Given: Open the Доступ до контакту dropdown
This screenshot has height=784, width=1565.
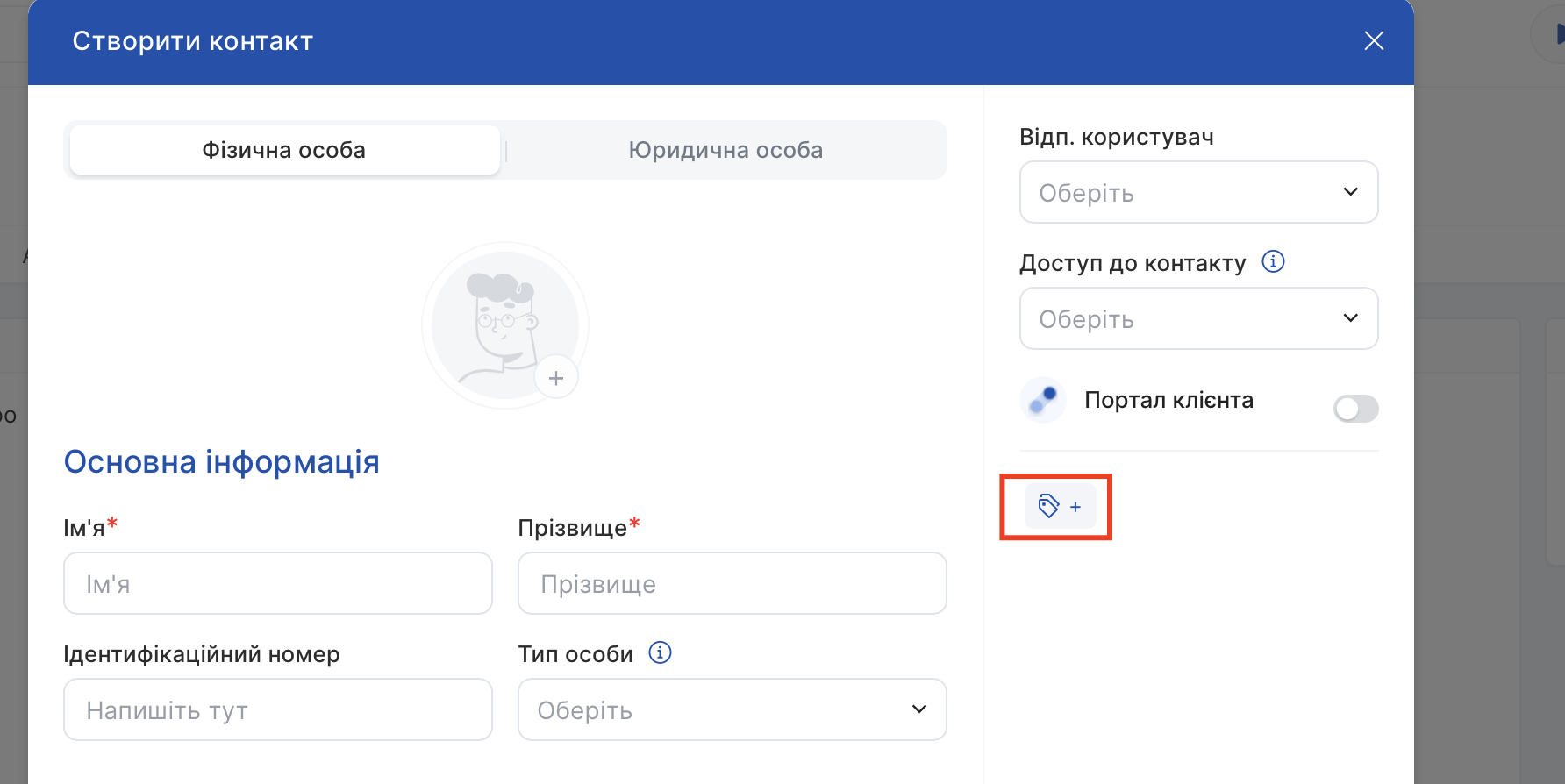Looking at the screenshot, I should [x=1199, y=318].
